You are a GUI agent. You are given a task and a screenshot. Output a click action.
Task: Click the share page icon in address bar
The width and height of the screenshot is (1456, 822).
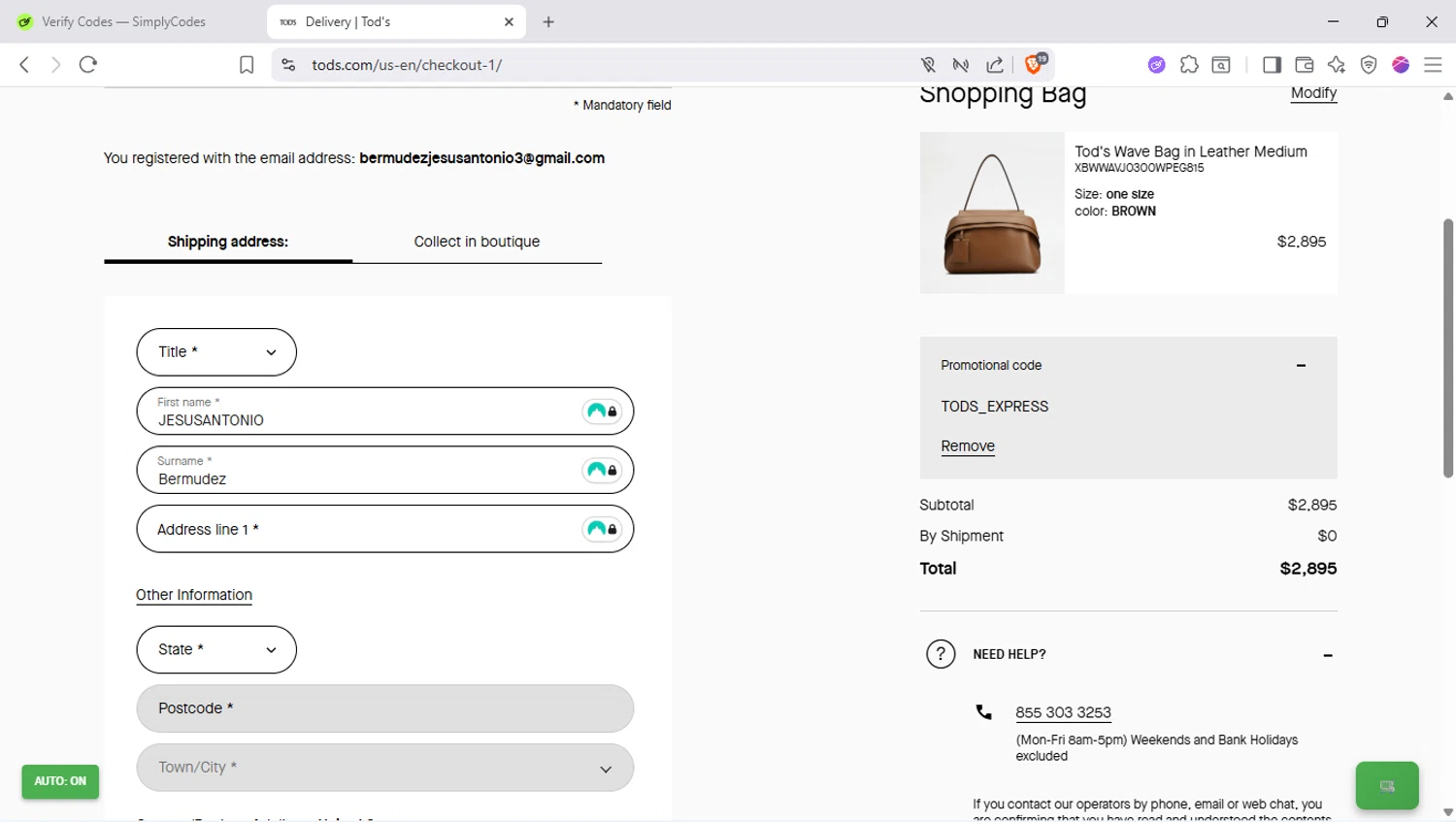tap(995, 65)
